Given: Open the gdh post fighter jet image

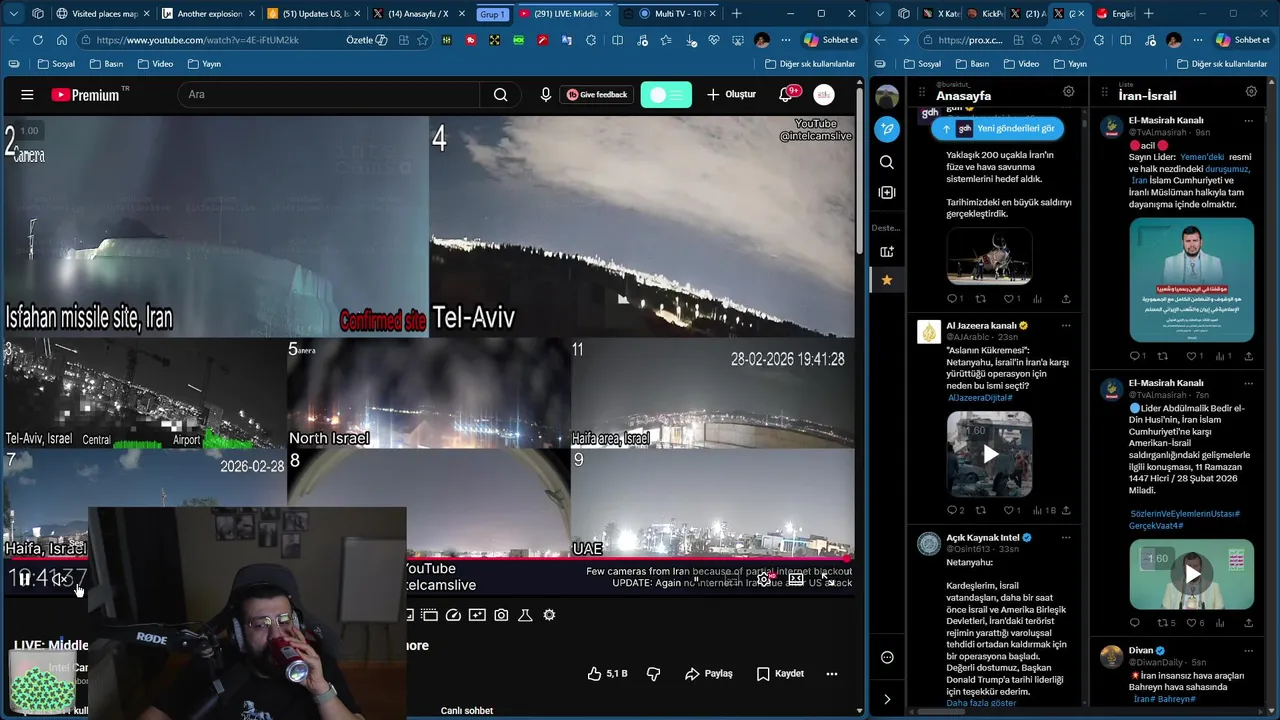Looking at the screenshot, I should 990,256.
